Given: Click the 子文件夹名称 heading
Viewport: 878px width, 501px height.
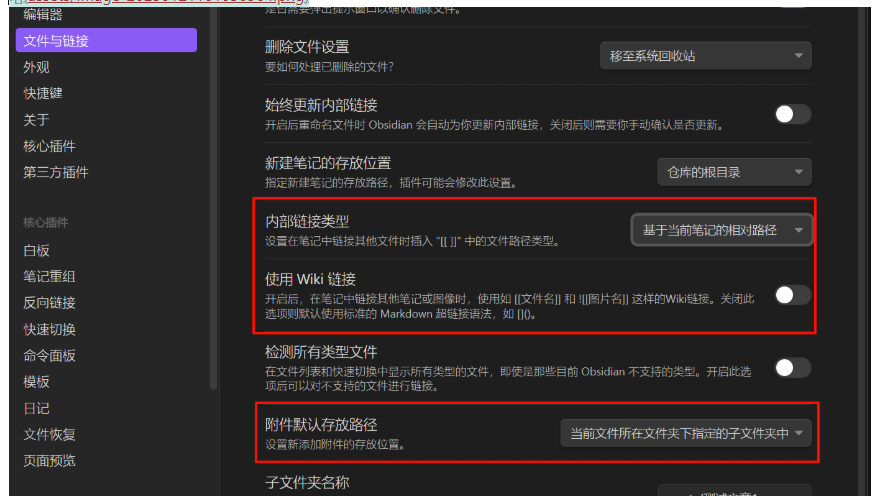Looking at the screenshot, I should (307, 483).
